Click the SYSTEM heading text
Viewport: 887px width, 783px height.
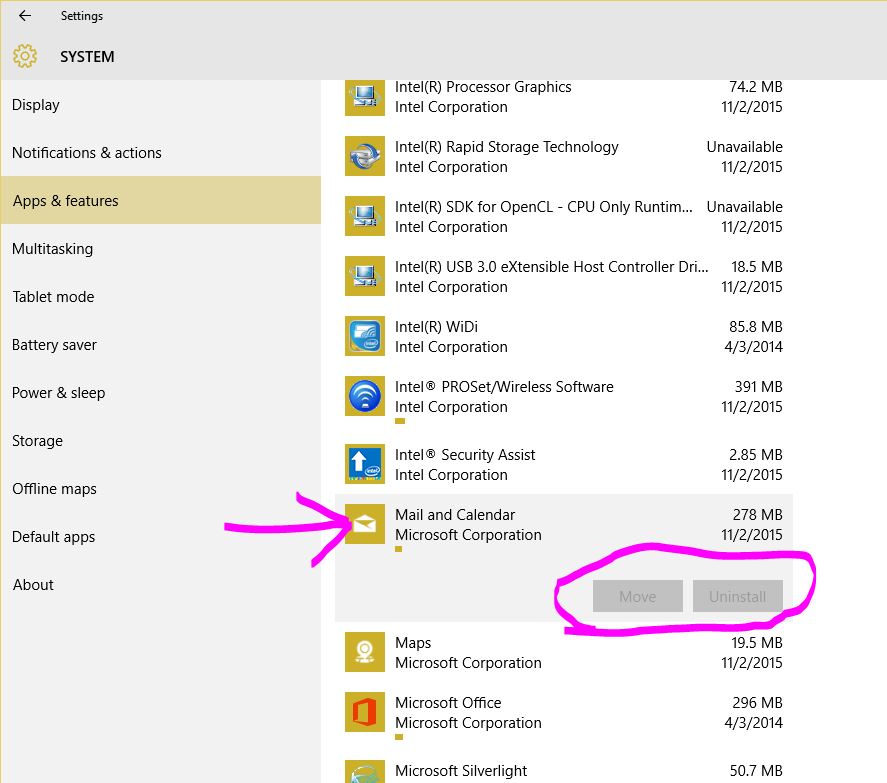coord(87,57)
